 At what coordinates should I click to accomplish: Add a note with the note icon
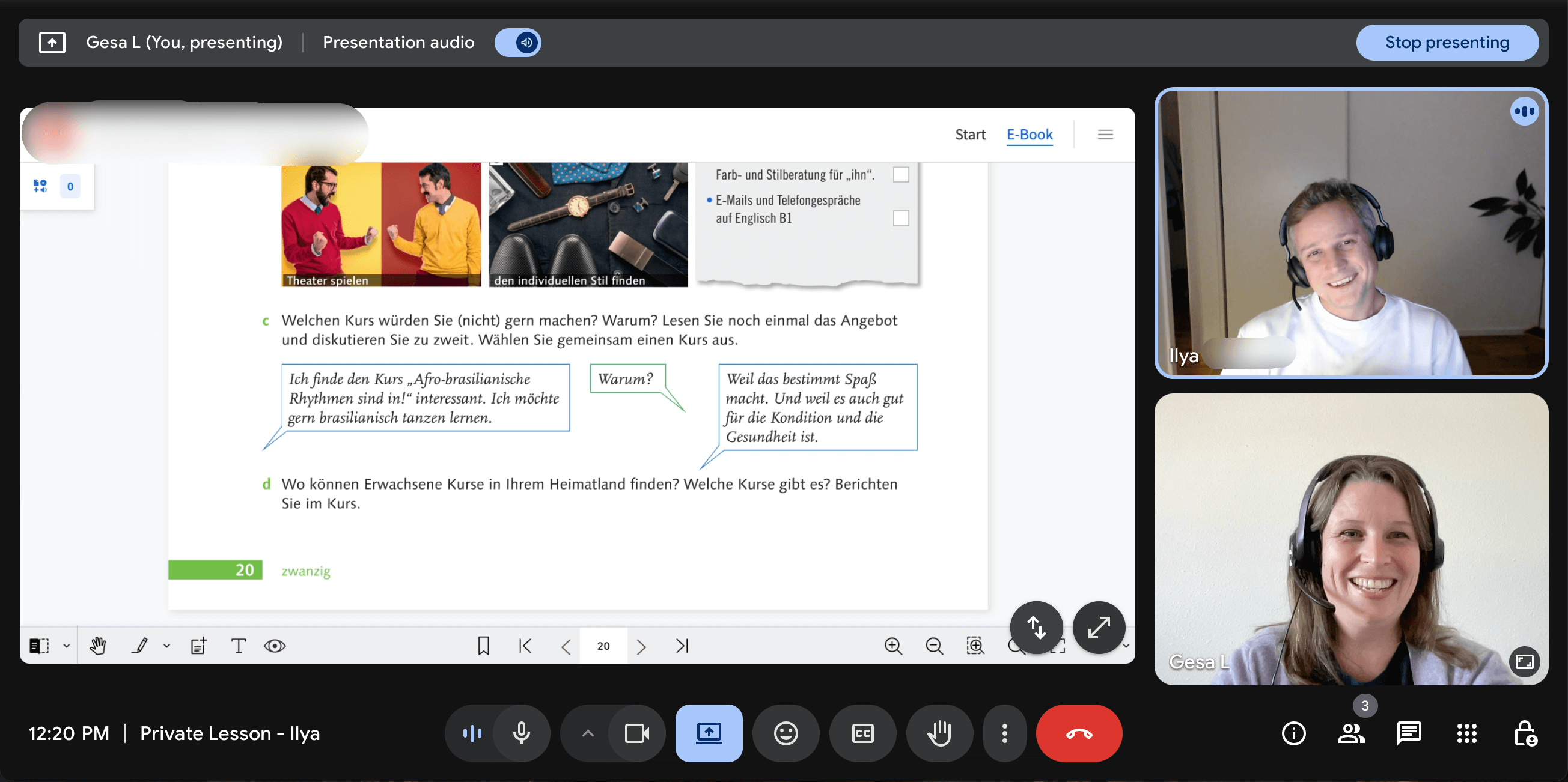198,645
